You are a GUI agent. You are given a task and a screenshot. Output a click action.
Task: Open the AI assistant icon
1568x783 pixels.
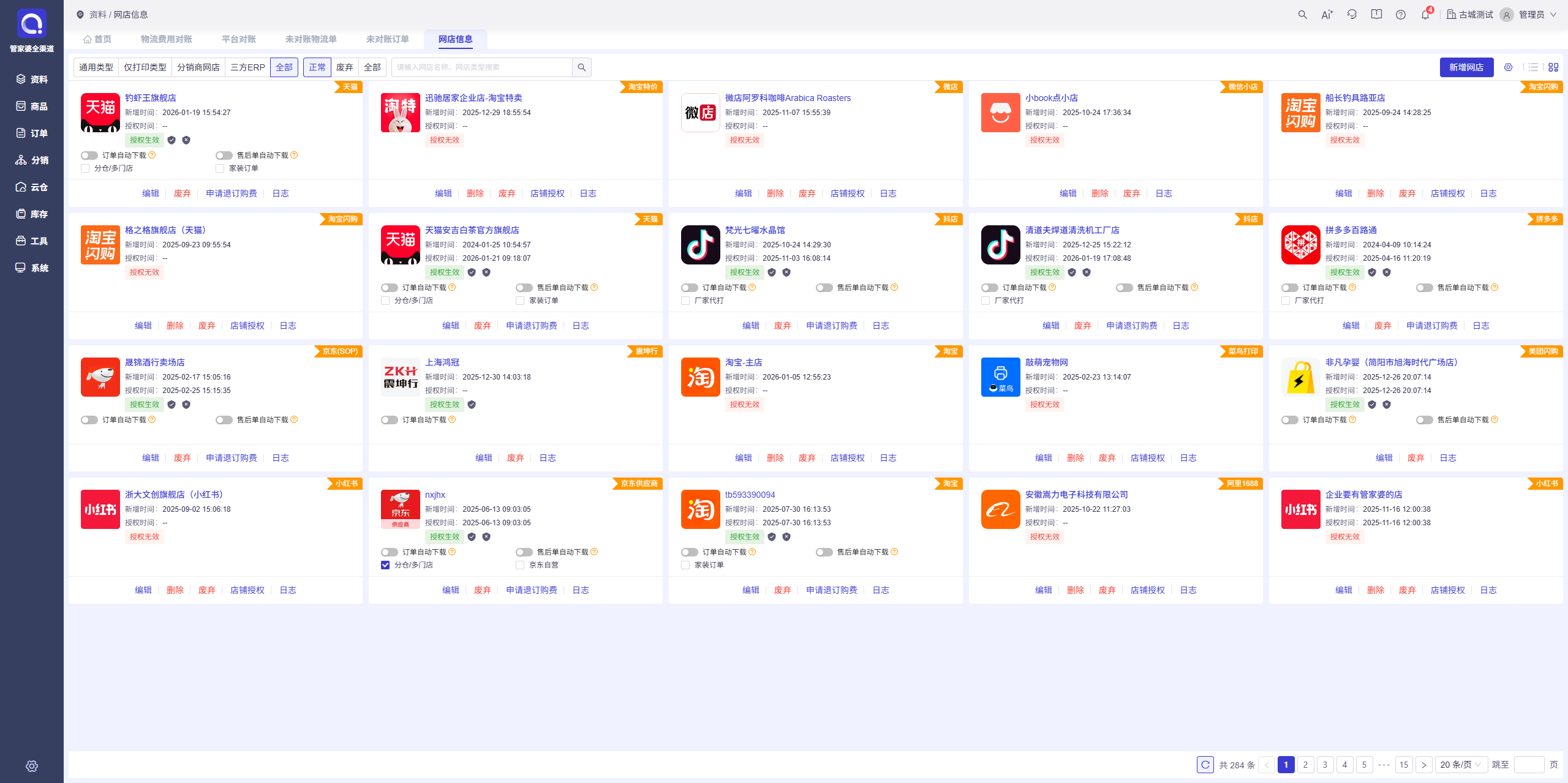1327,15
